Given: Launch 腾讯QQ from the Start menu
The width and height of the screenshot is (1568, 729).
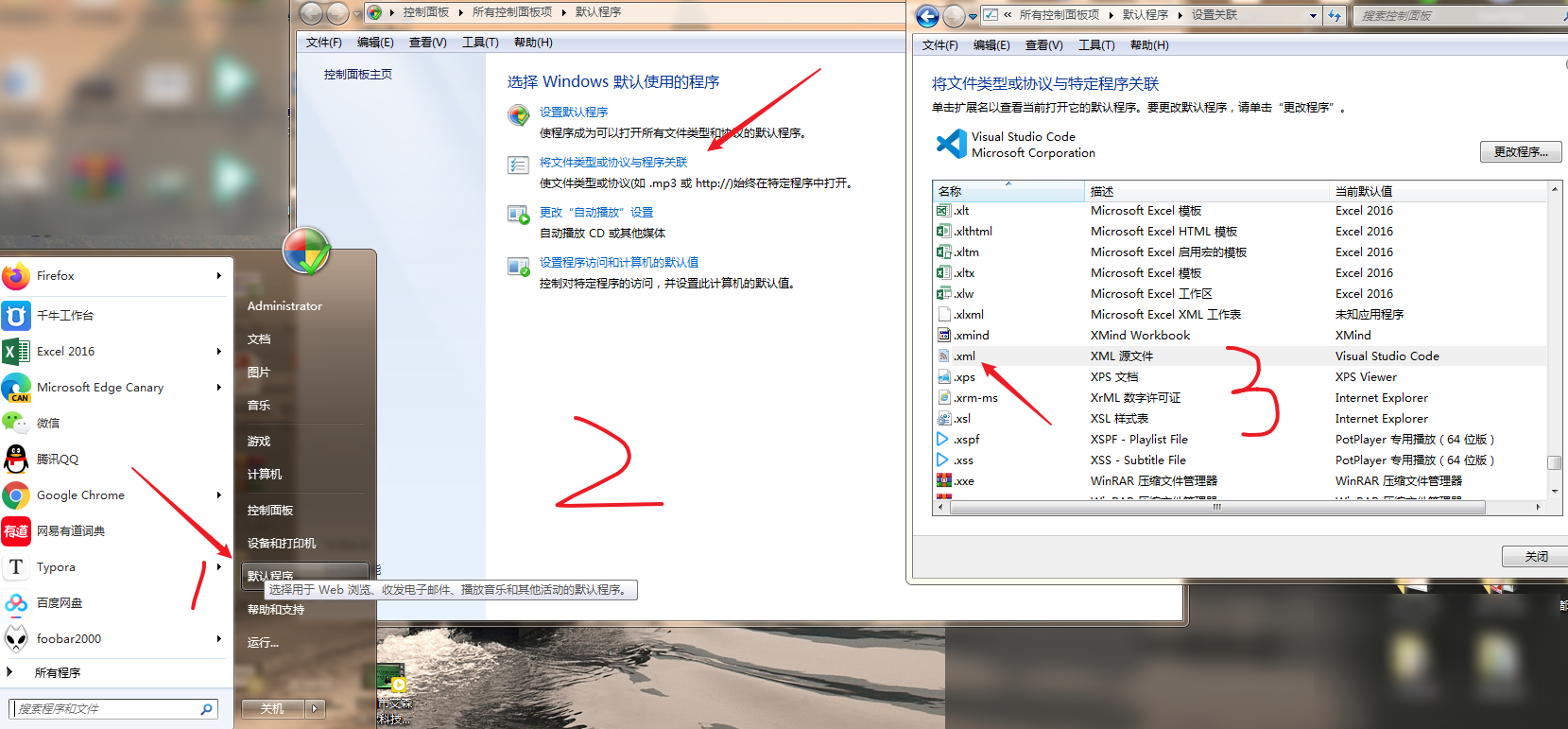Looking at the screenshot, I should [113, 460].
